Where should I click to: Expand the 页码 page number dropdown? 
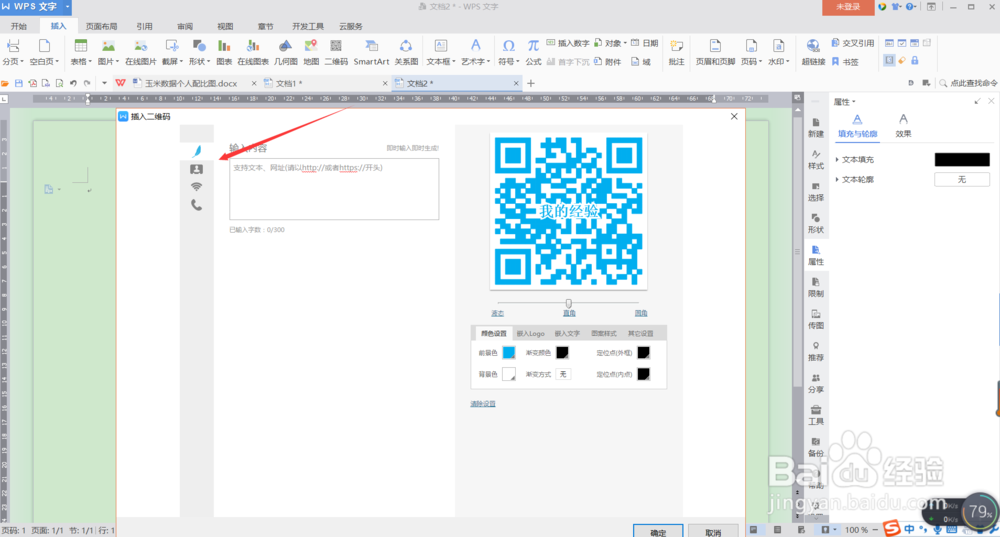[751, 61]
